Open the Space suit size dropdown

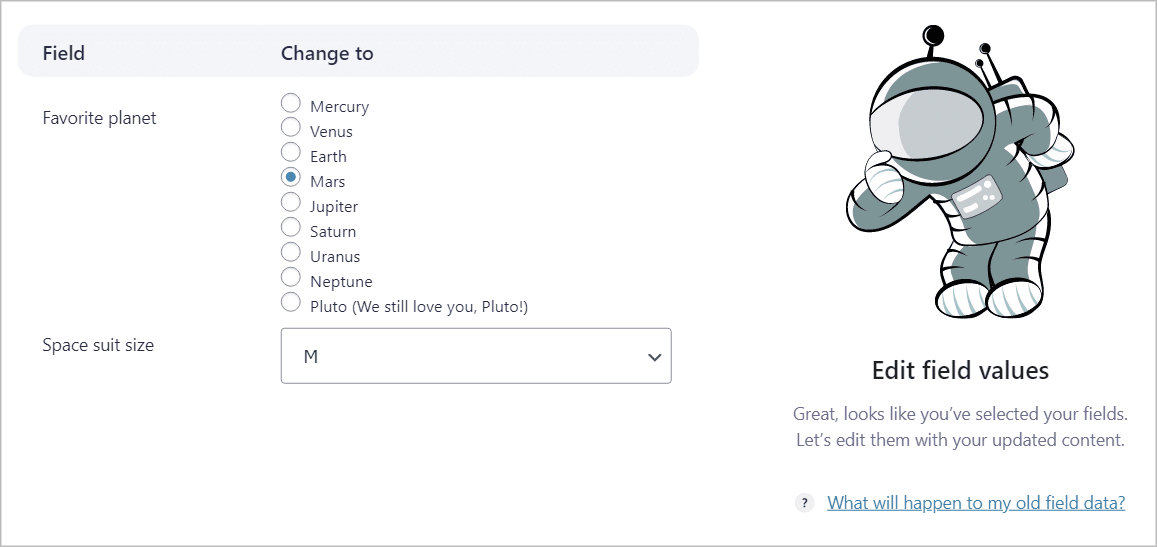coord(476,356)
